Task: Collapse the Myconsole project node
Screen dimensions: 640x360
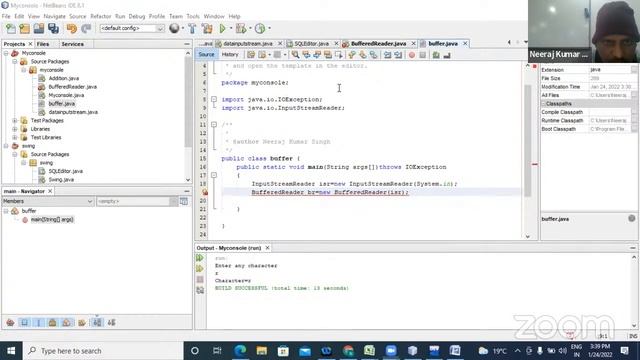Action: (x=6, y=53)
